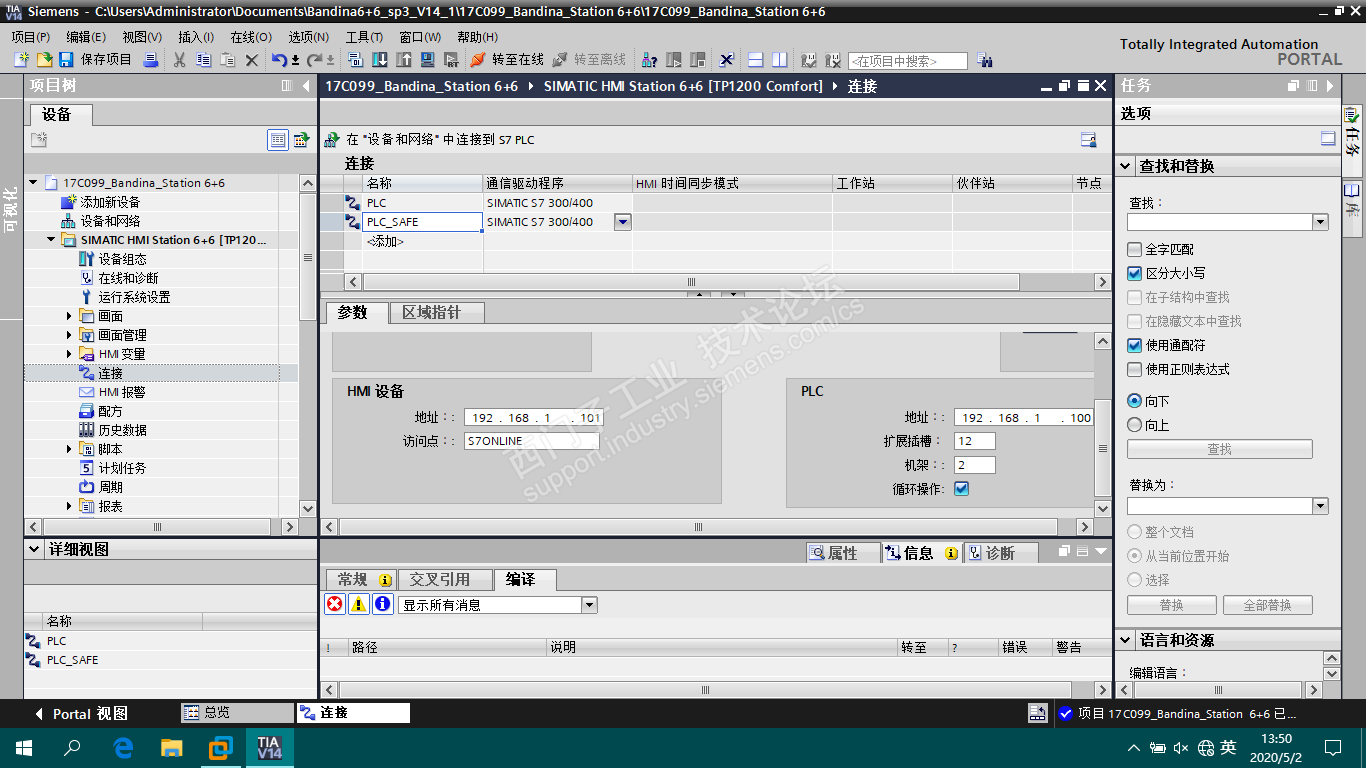Select the 向上 search up radio button
Viewport: 1366px width, 768px height.
pyautogui.click(x=1134, y=425)
